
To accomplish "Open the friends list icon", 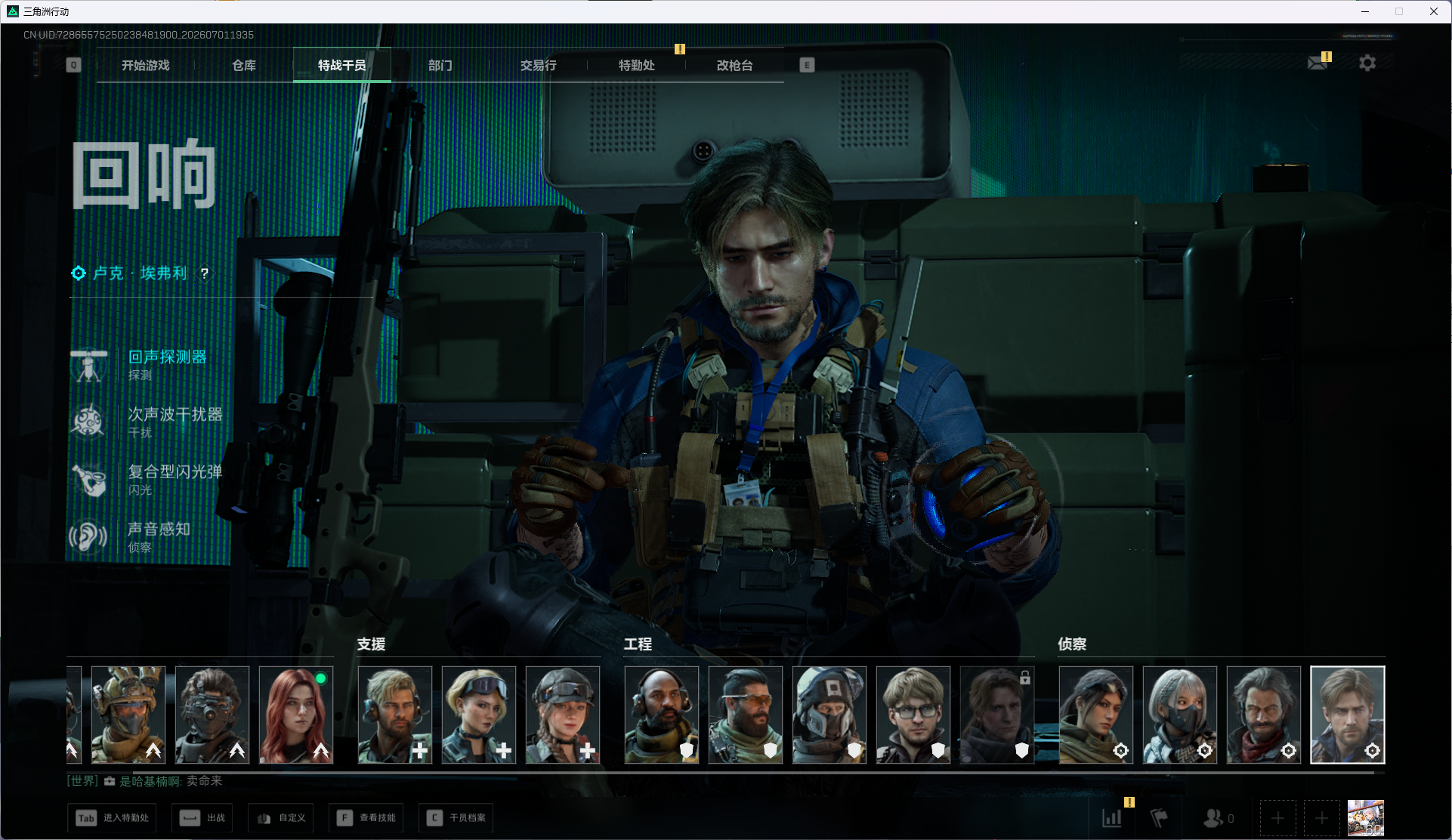I will (x=1213, y=817).
